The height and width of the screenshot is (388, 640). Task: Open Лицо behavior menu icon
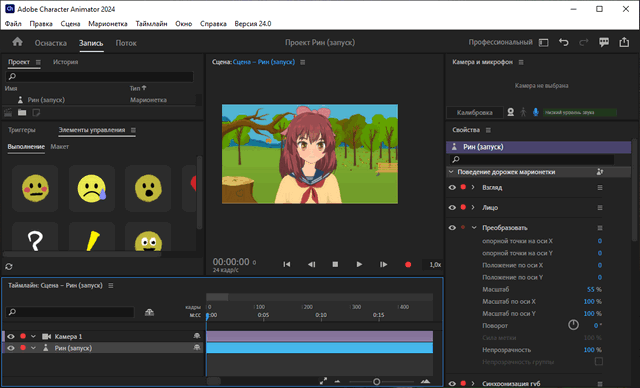600,208
